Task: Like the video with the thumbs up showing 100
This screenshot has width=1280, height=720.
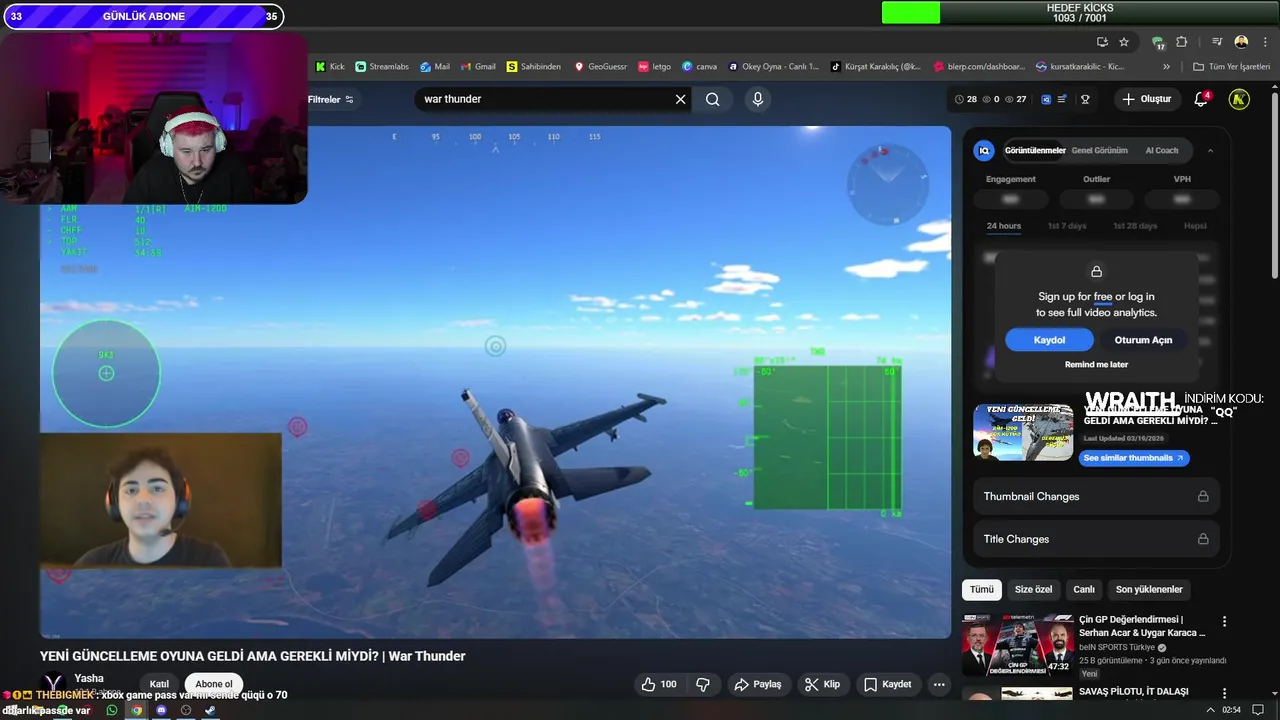Action: tap(659, 684)
